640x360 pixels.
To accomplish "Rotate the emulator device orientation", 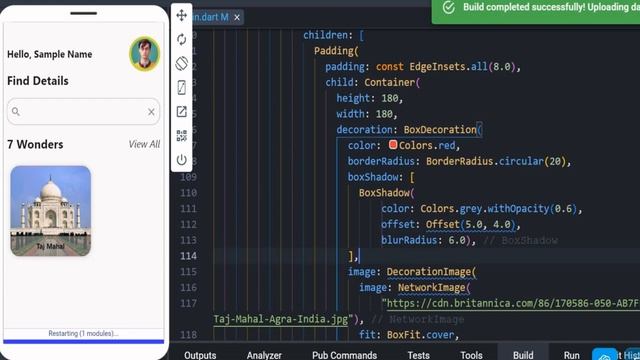I will pyautogui.click(x=182, y=63).
